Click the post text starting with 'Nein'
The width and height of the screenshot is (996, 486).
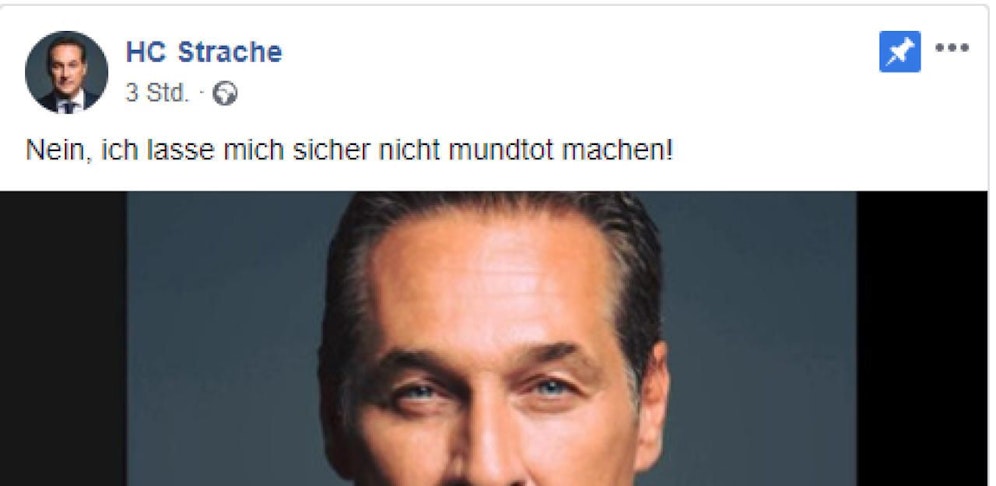pyautogui.click(x=349, y=151)
